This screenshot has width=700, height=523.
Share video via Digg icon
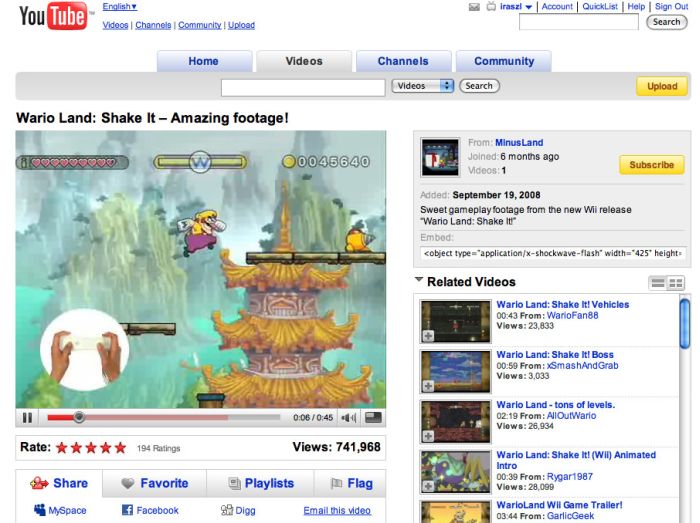pos(227,510)
